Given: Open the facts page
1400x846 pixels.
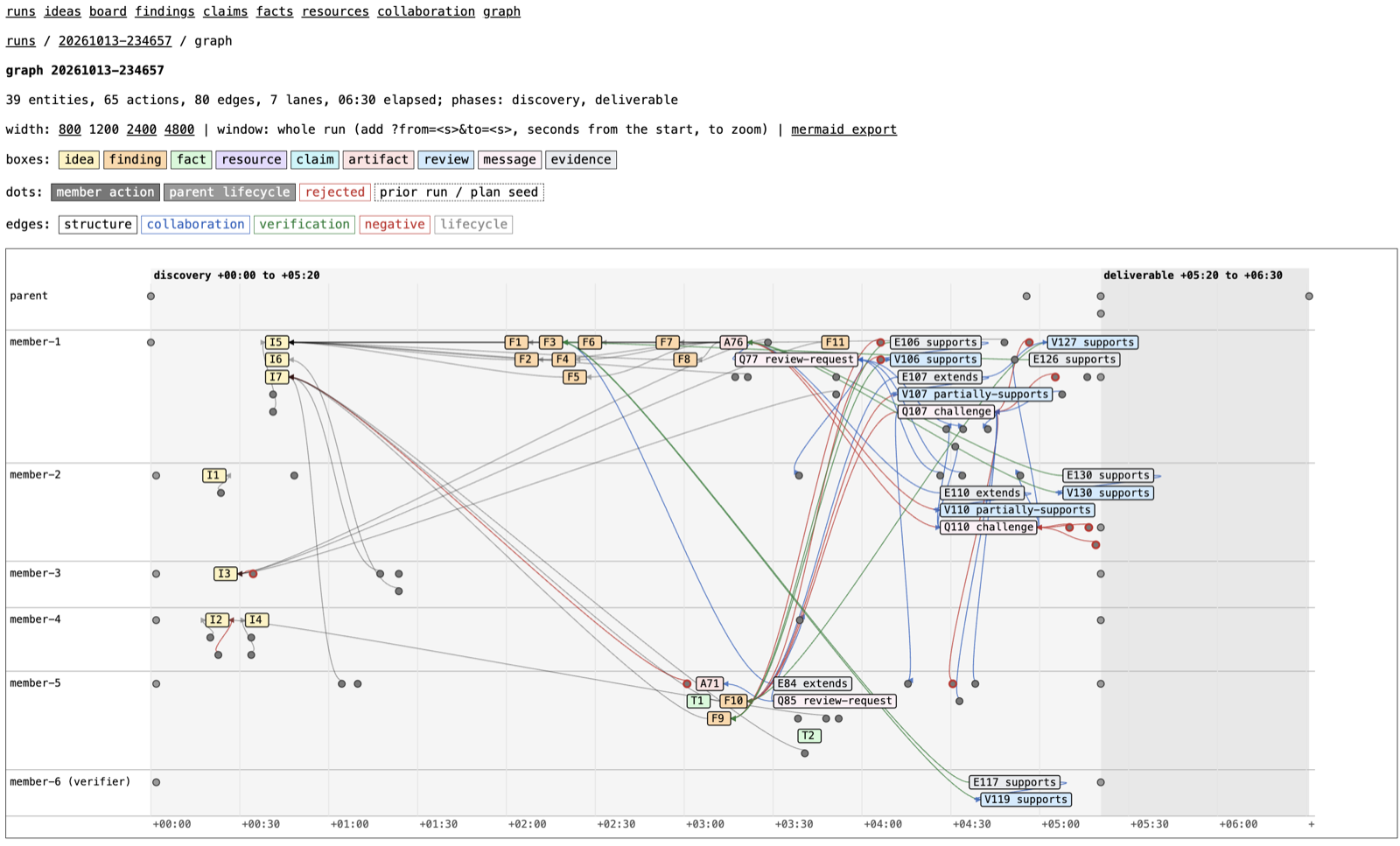Looking at the screenshot, I should point(275,11).
